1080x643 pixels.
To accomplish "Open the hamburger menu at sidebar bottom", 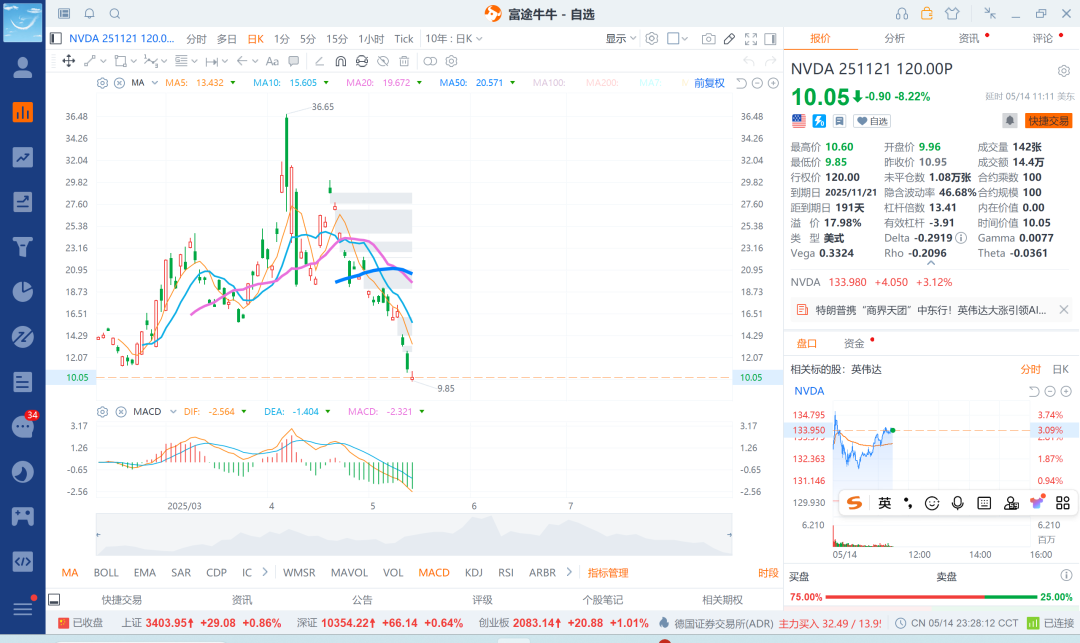I will click(x=23, y=609).
